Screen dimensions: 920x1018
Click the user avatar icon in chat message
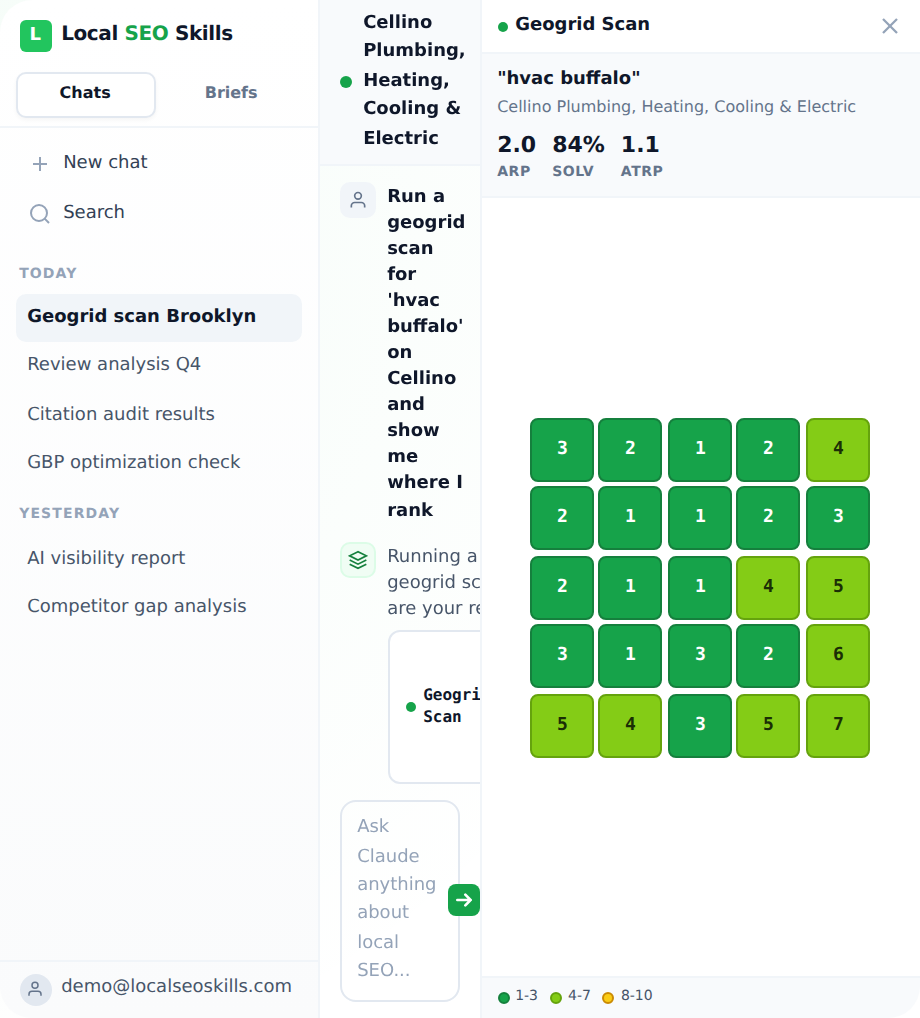(358, 199)
